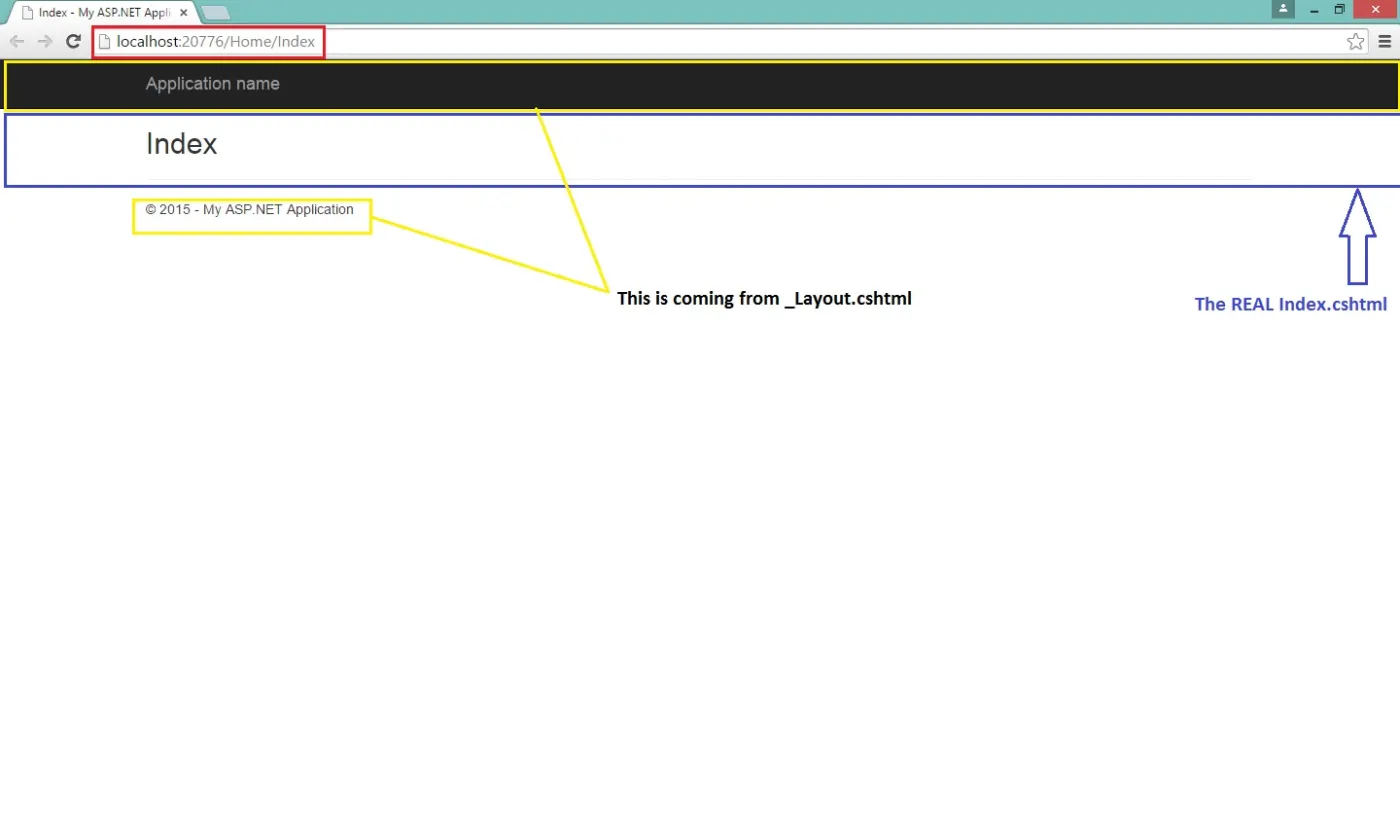1400x837 pixels.
Task: Click the 'This is coming from _Layout.cshtml' label
Action: tap(764, 298)
